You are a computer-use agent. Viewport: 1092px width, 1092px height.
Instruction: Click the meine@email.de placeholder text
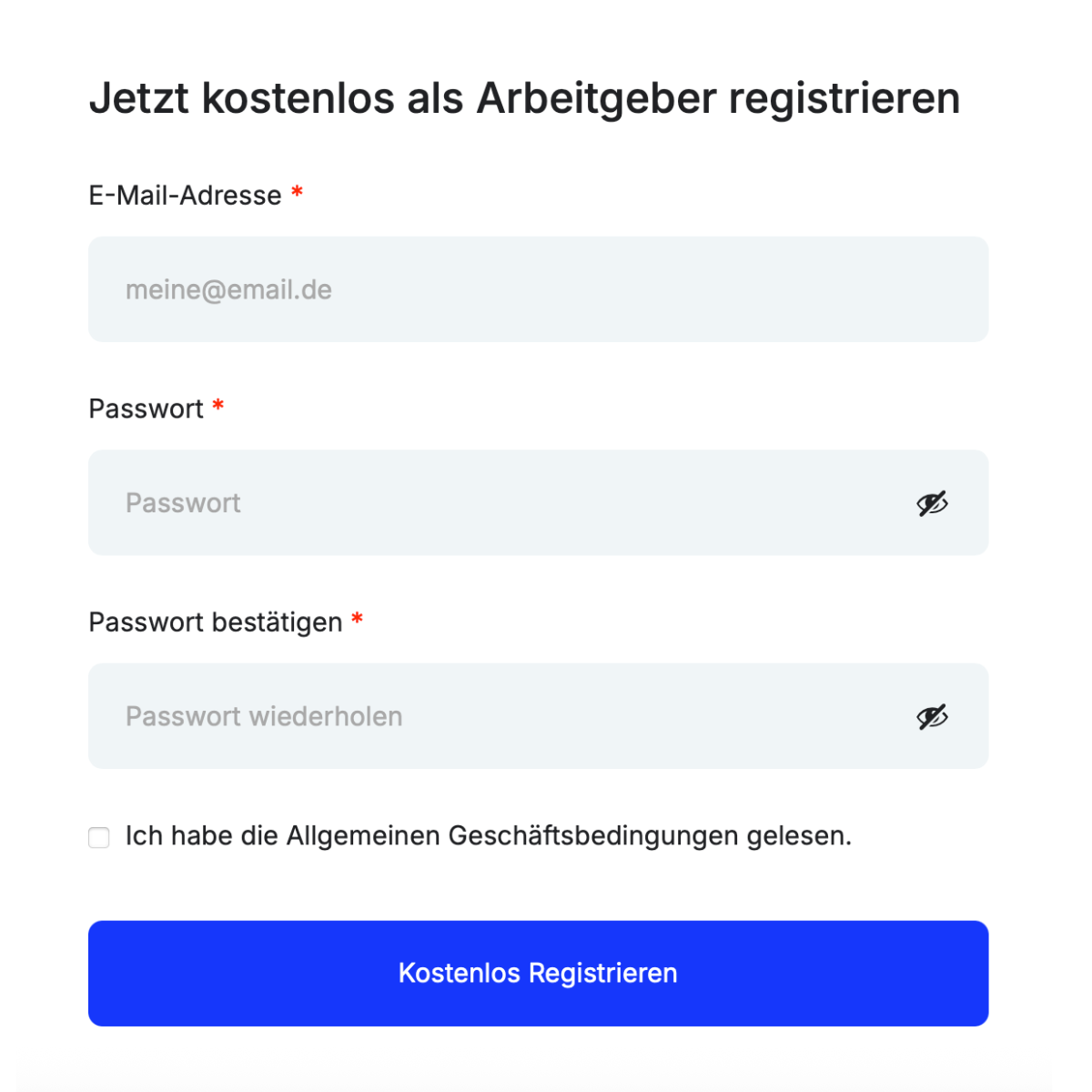pyautogui.click(x=228, y=290)
